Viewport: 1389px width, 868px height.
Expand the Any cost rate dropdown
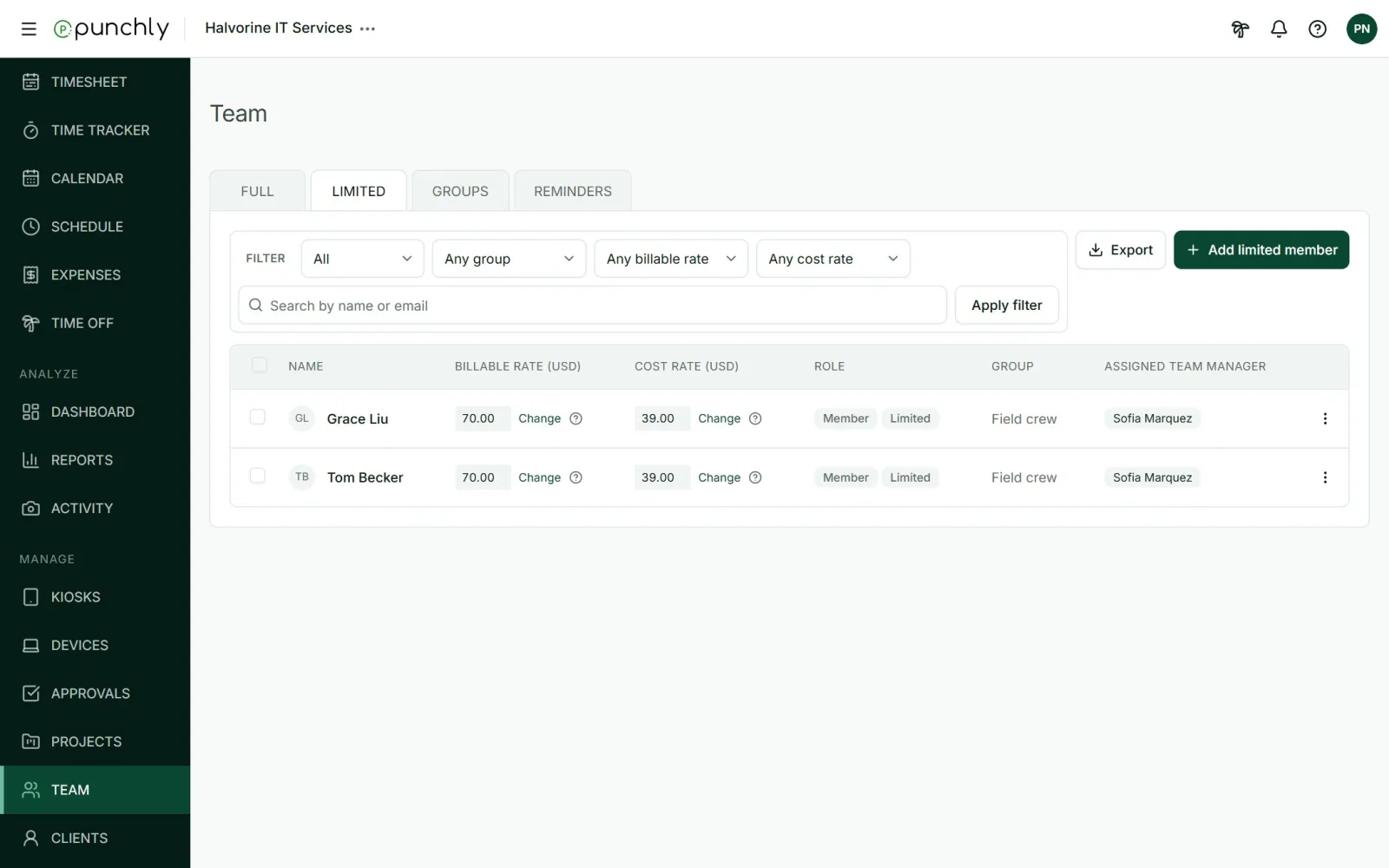[833, 259]
